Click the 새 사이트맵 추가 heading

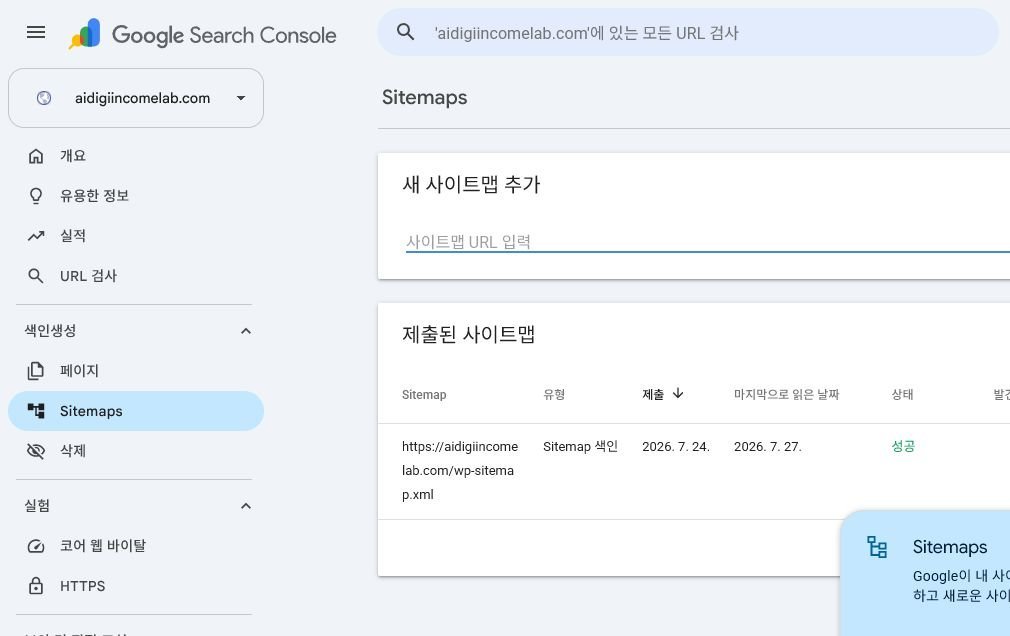coord(471,184)
